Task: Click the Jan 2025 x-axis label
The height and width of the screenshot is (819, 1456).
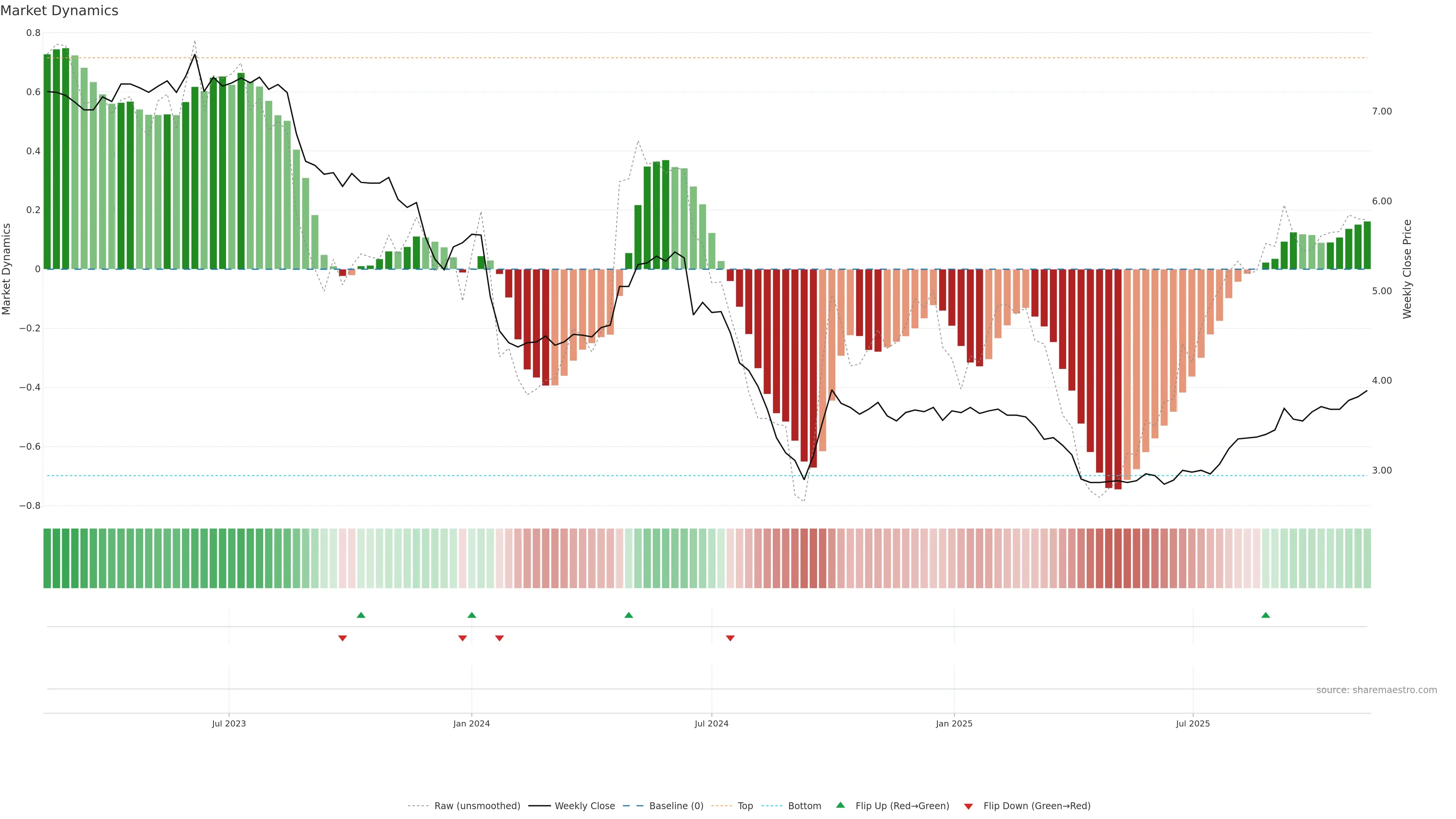Action: 954,723
